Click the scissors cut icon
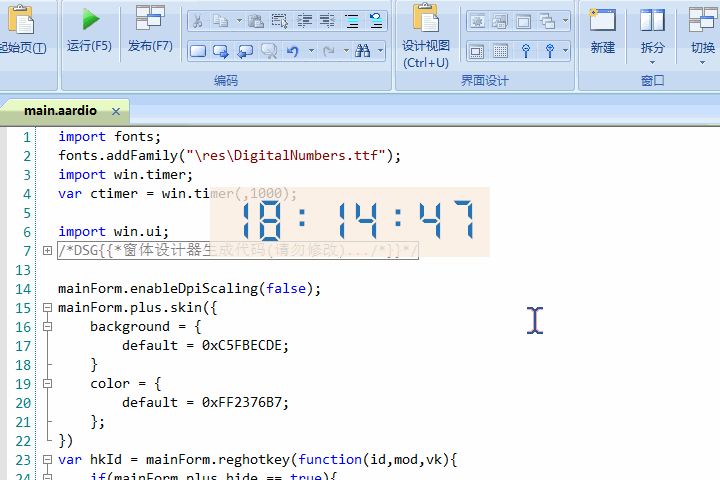The image size is (720, 480). [x=198, y=20]
